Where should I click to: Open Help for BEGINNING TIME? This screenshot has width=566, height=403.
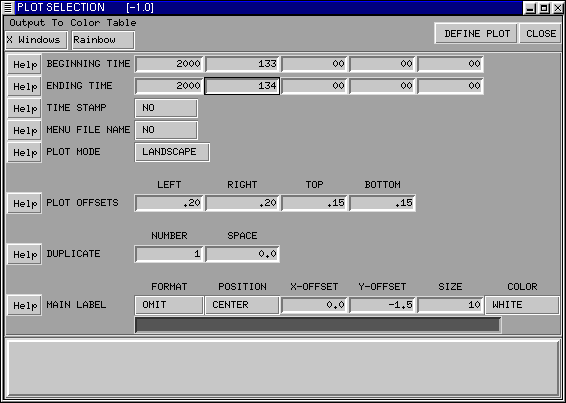25,65
